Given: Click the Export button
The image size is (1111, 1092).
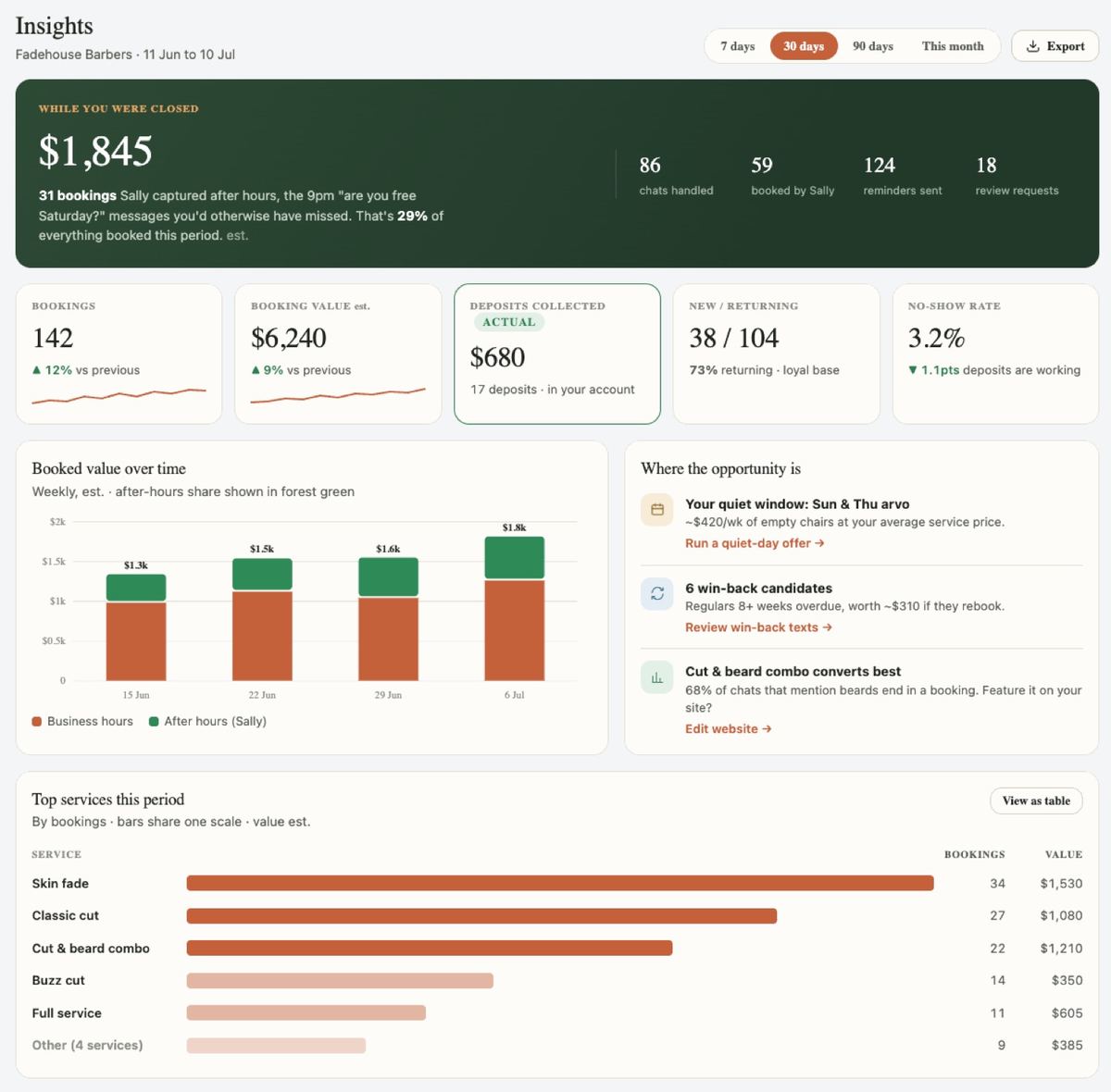Looking at the screenshot, I should click(x=1055, y=46).
